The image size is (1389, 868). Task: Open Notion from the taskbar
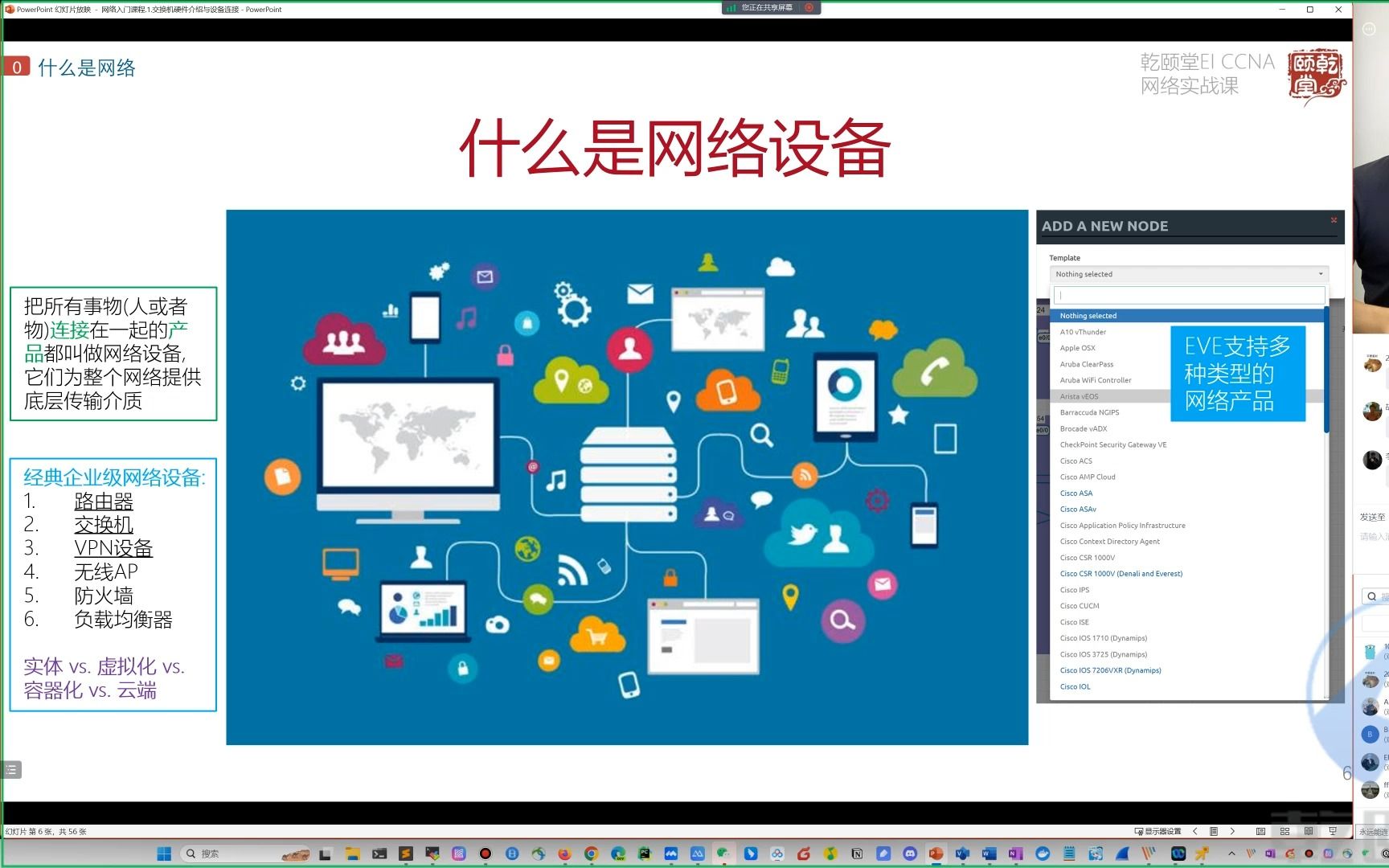click(x=857, y=854)
